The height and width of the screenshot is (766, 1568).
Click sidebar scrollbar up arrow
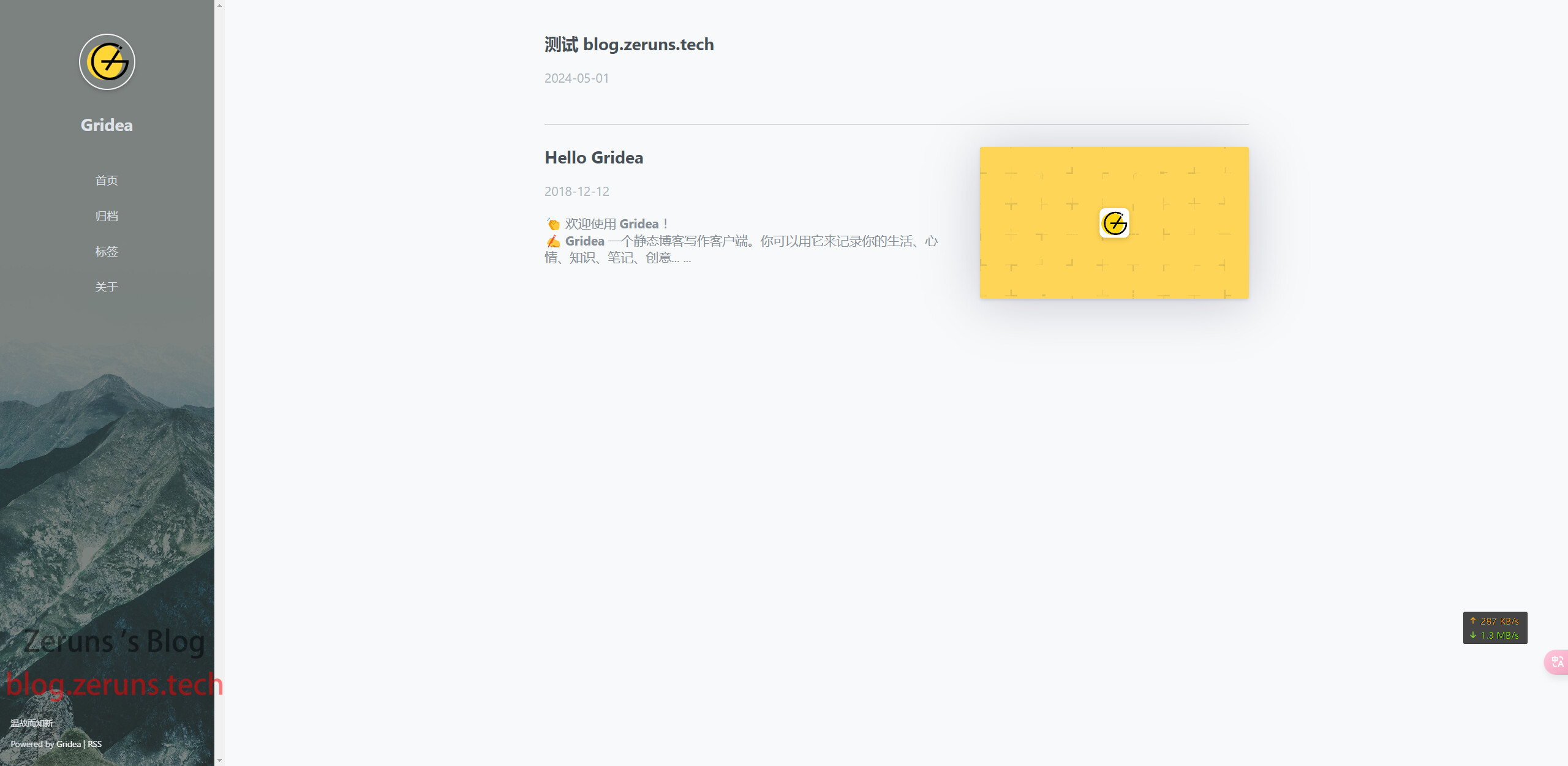click(x=219, y=6)
